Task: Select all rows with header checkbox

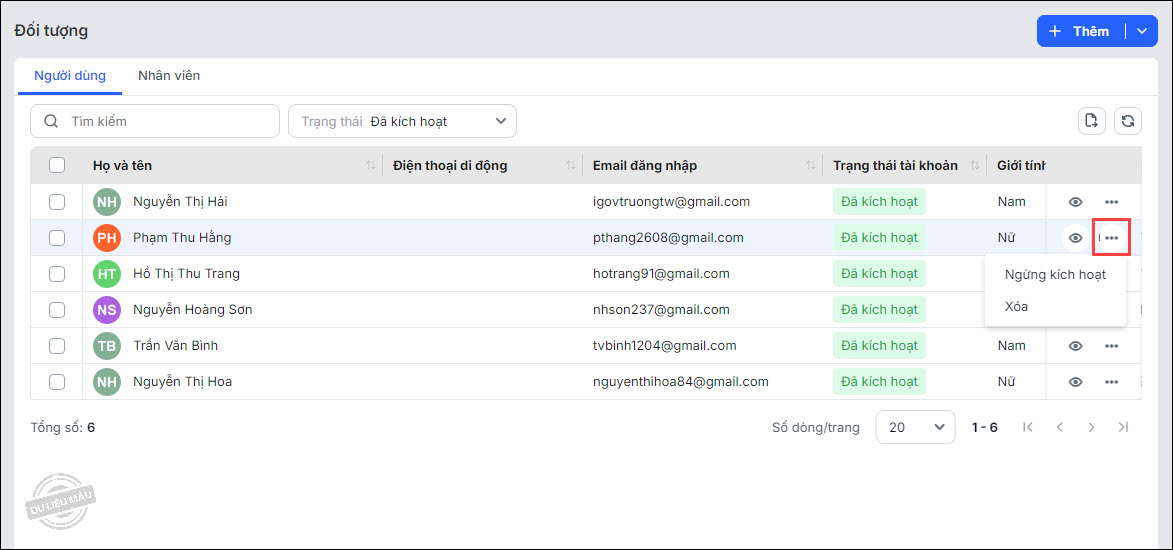Action: pos(57,165)
